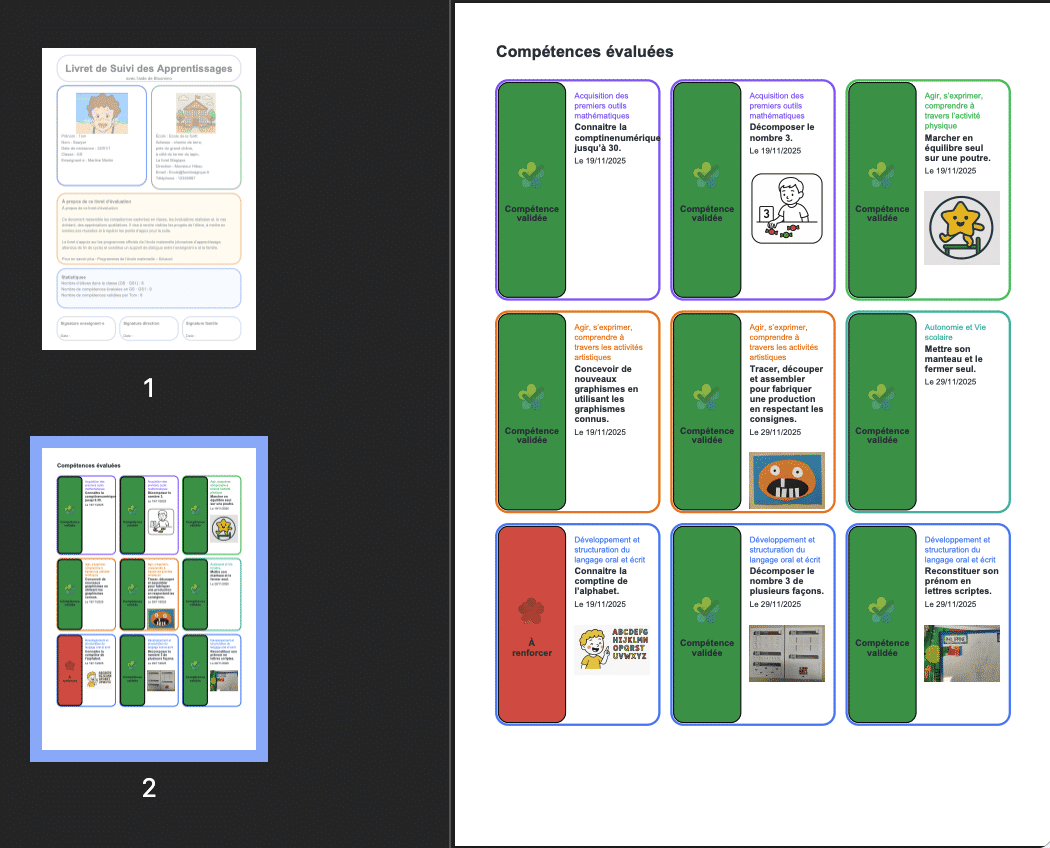Click the title Tracer, découper et assembler
The image size is (1050, 848).
click(x=786, y=394)
